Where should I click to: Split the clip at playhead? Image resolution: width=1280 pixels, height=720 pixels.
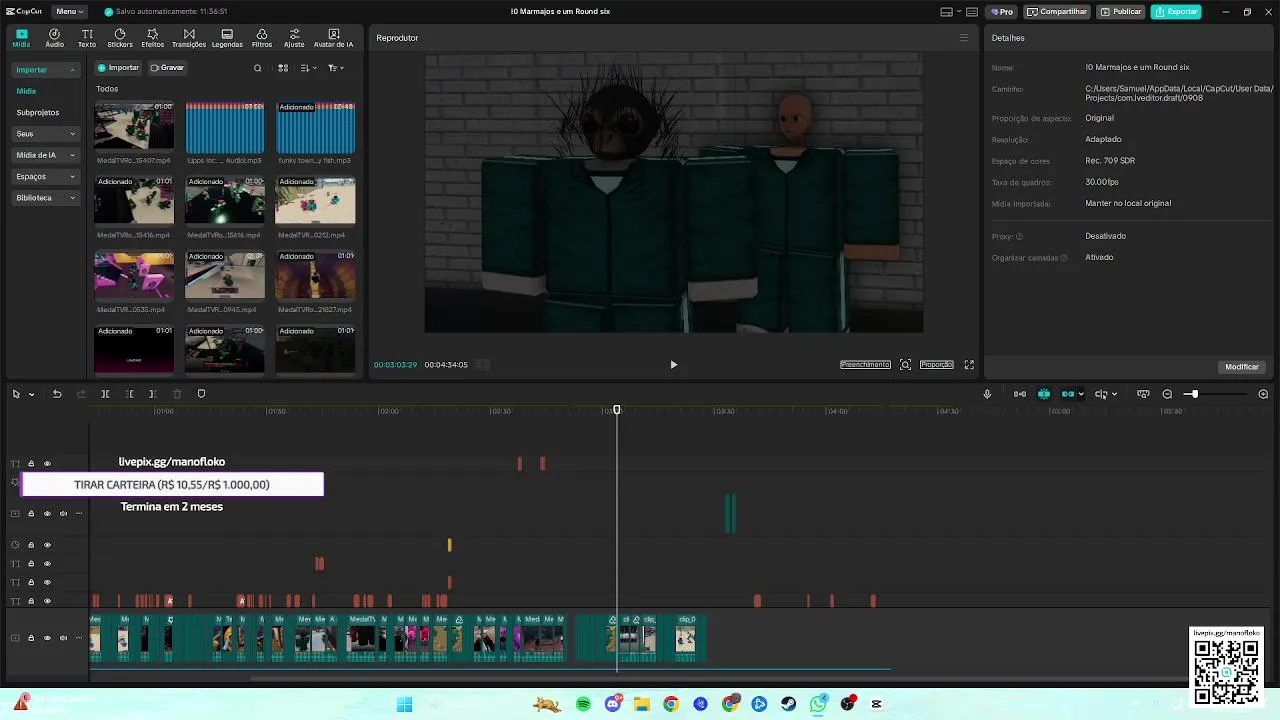(x=105, y=394)
